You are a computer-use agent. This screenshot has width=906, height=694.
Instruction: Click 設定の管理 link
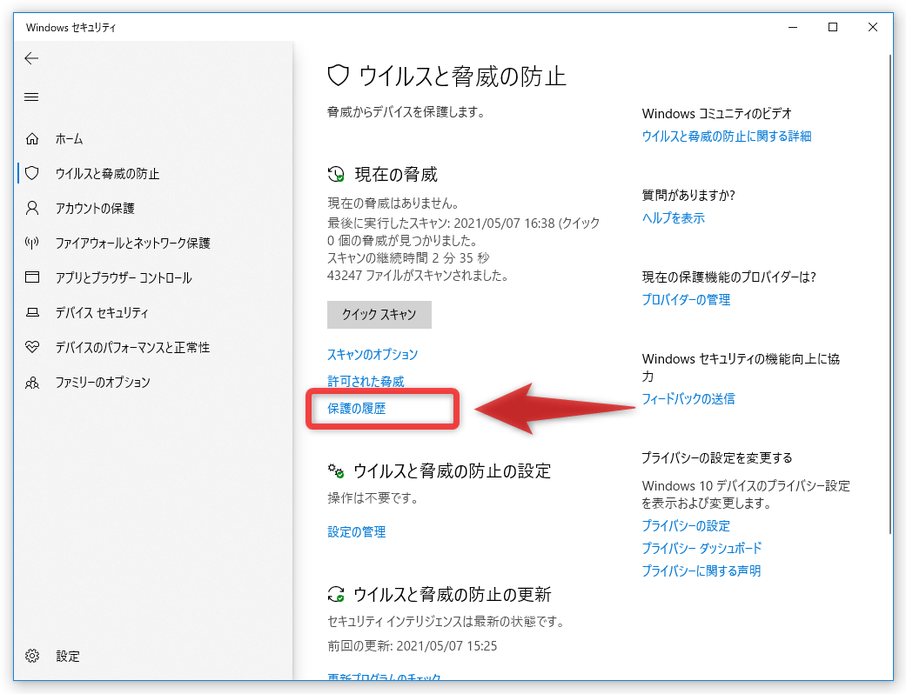tap(357, 532)
